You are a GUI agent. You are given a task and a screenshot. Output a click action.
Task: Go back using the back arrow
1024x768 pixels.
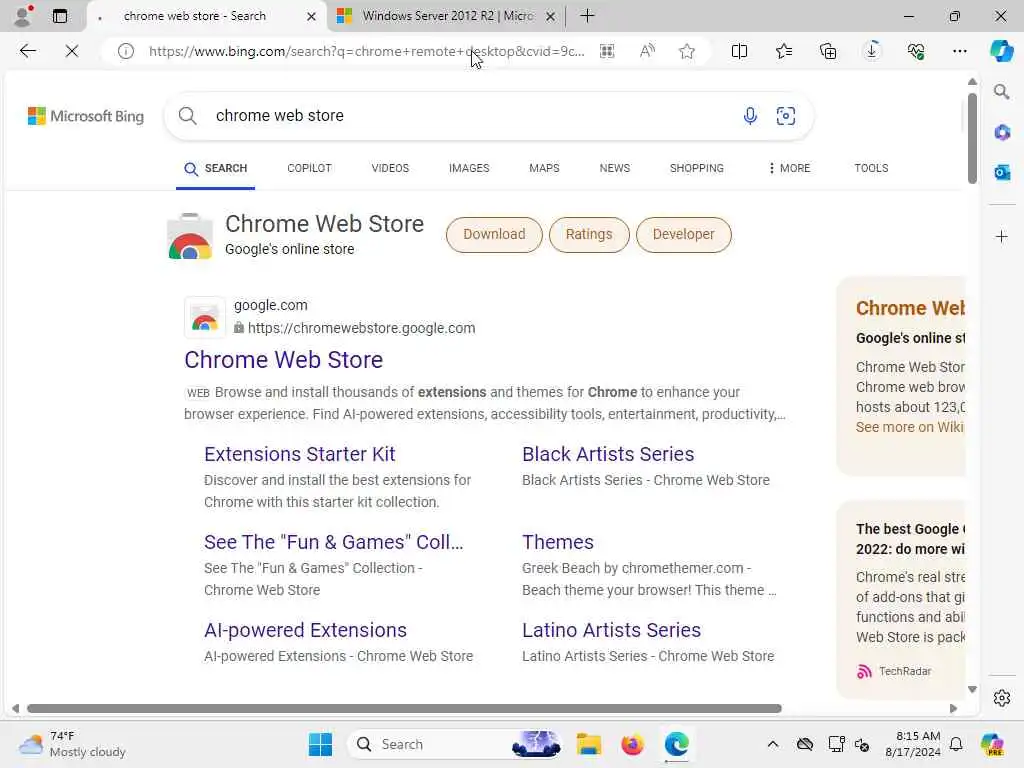(x=27, y=51)
